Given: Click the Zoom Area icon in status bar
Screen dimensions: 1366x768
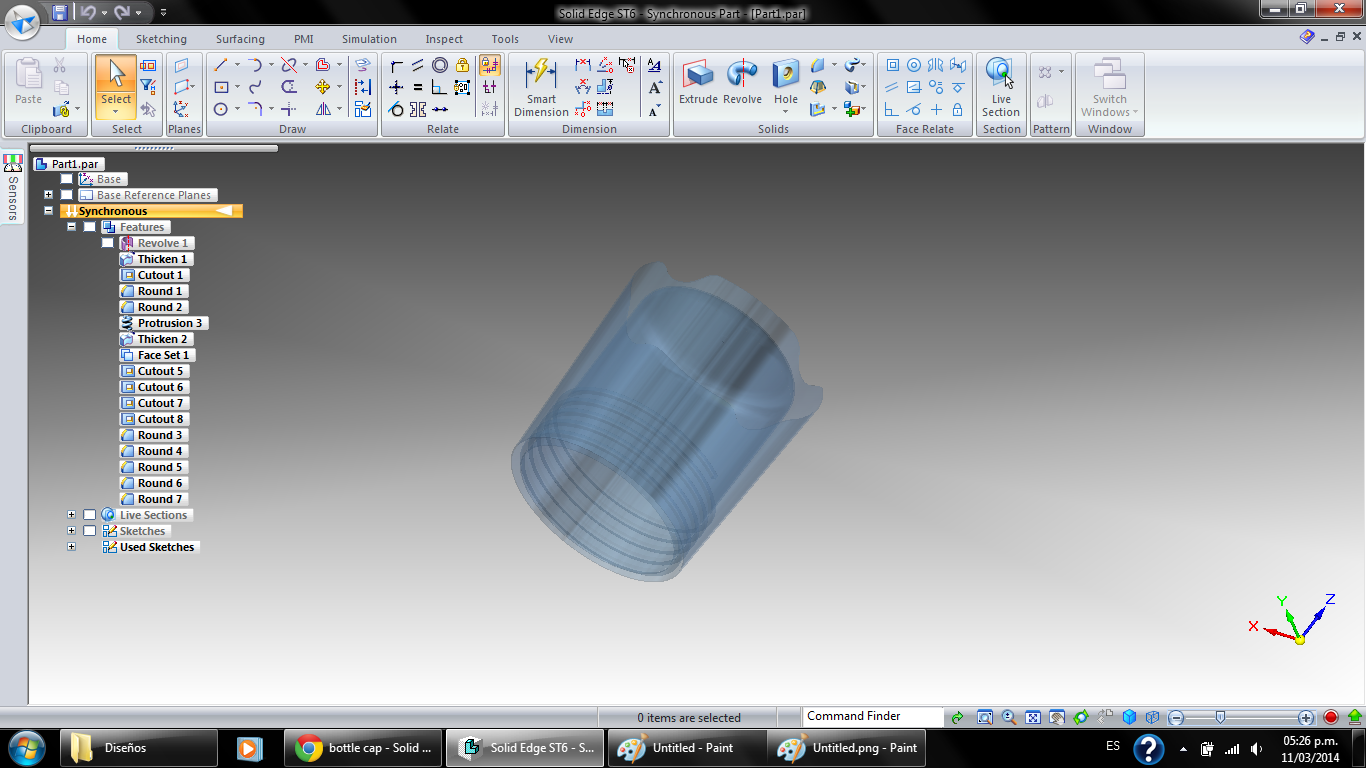Looking at the screenshot, I should click(x=984, y=717).
